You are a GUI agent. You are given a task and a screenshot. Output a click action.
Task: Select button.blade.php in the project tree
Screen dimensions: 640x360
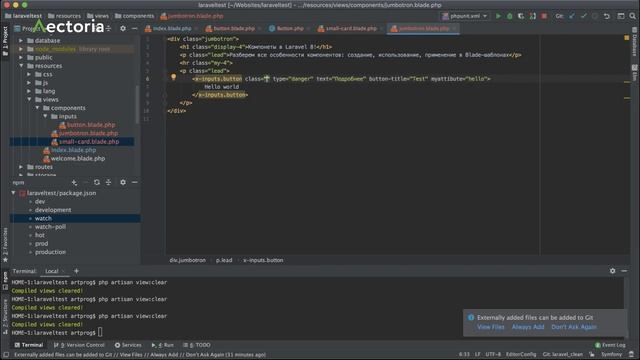[87, 124]
